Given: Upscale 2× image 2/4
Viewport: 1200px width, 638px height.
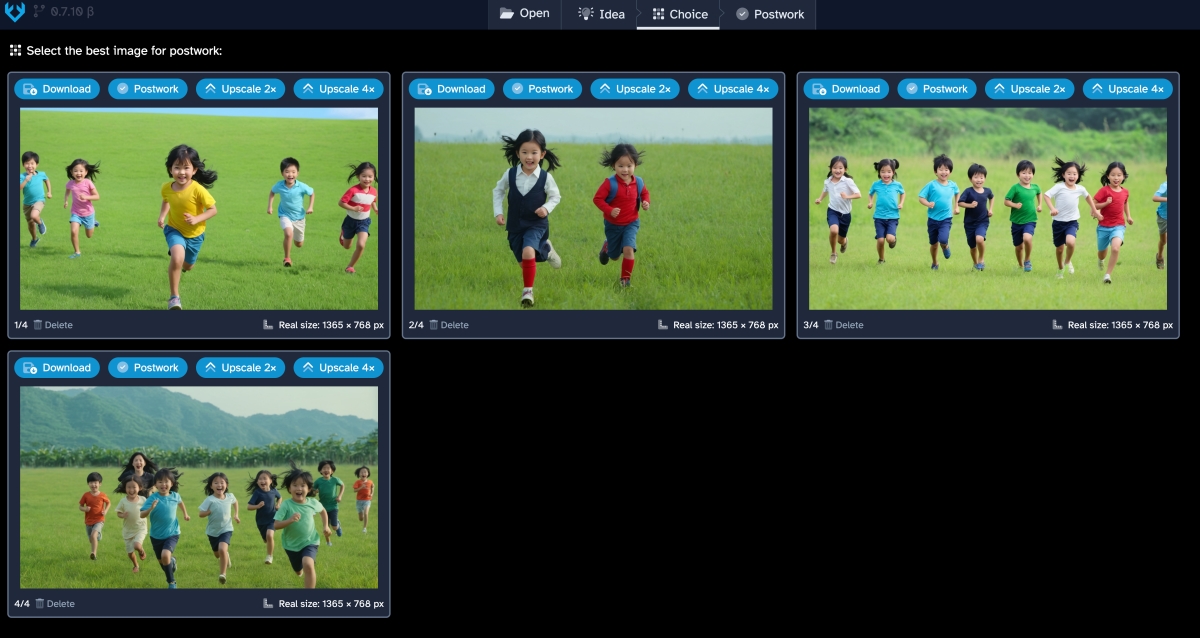Looking at the screenshot, I should (x=635, y=89).
